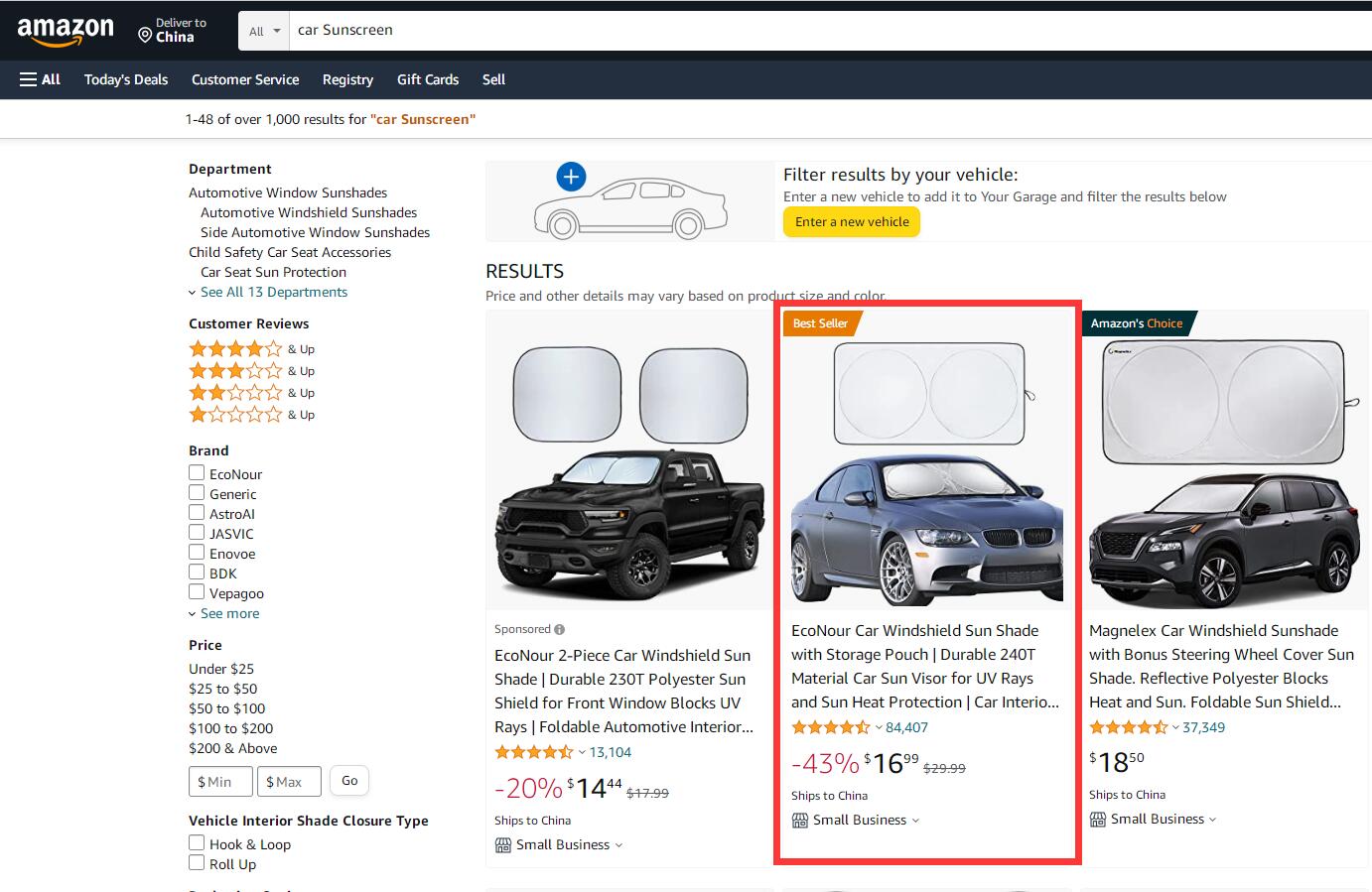Click the Best Seller badge
This screenshot has width=1372, height=892.
821,323
